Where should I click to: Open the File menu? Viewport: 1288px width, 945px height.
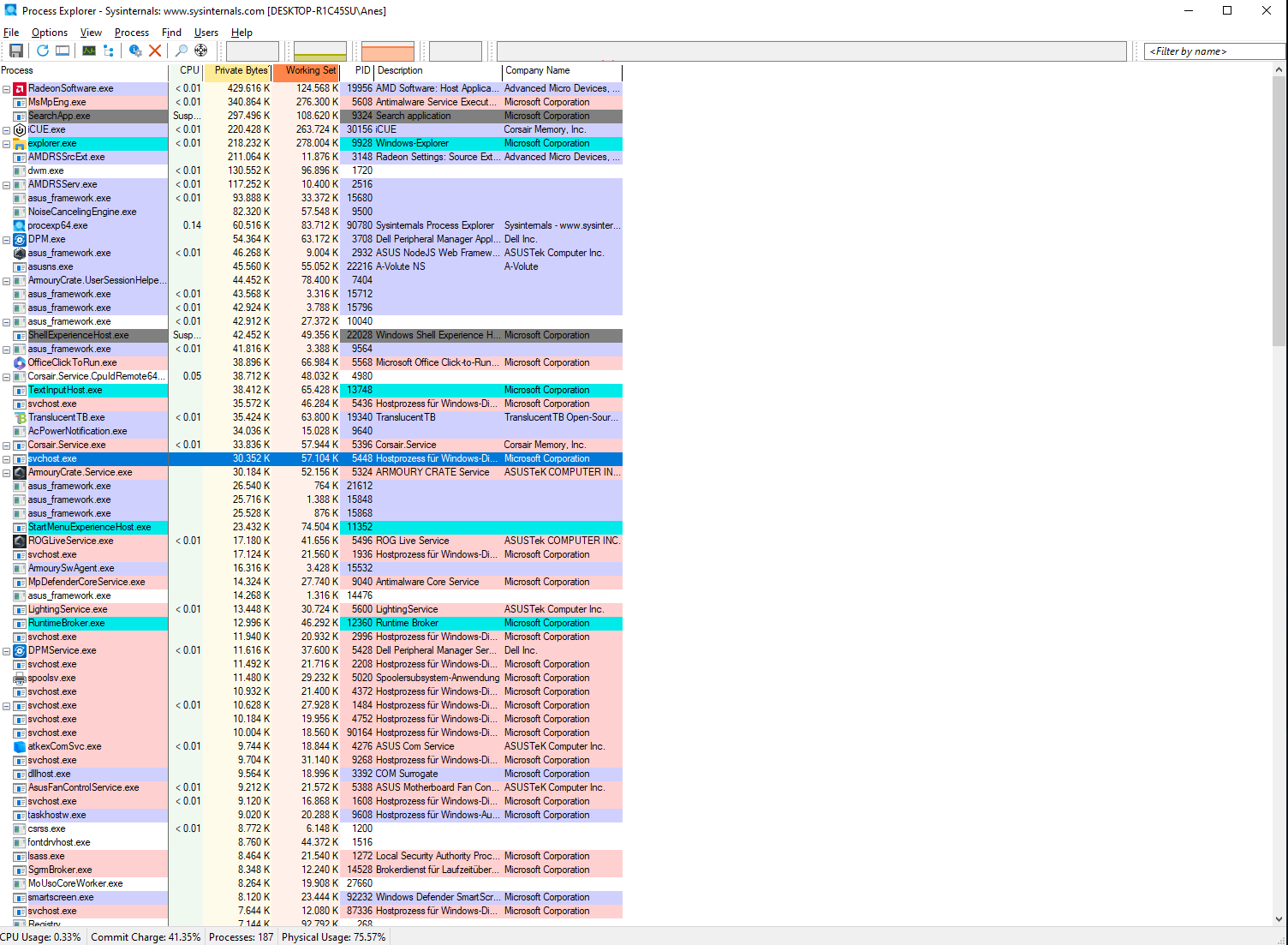pos(11,33)
